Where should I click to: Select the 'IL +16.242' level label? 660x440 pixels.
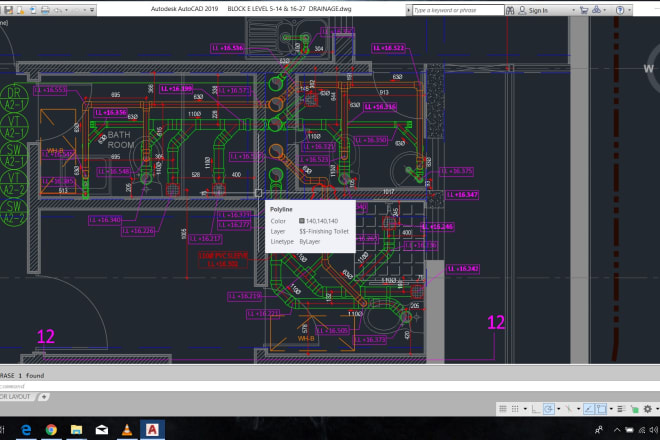point(463,269)
